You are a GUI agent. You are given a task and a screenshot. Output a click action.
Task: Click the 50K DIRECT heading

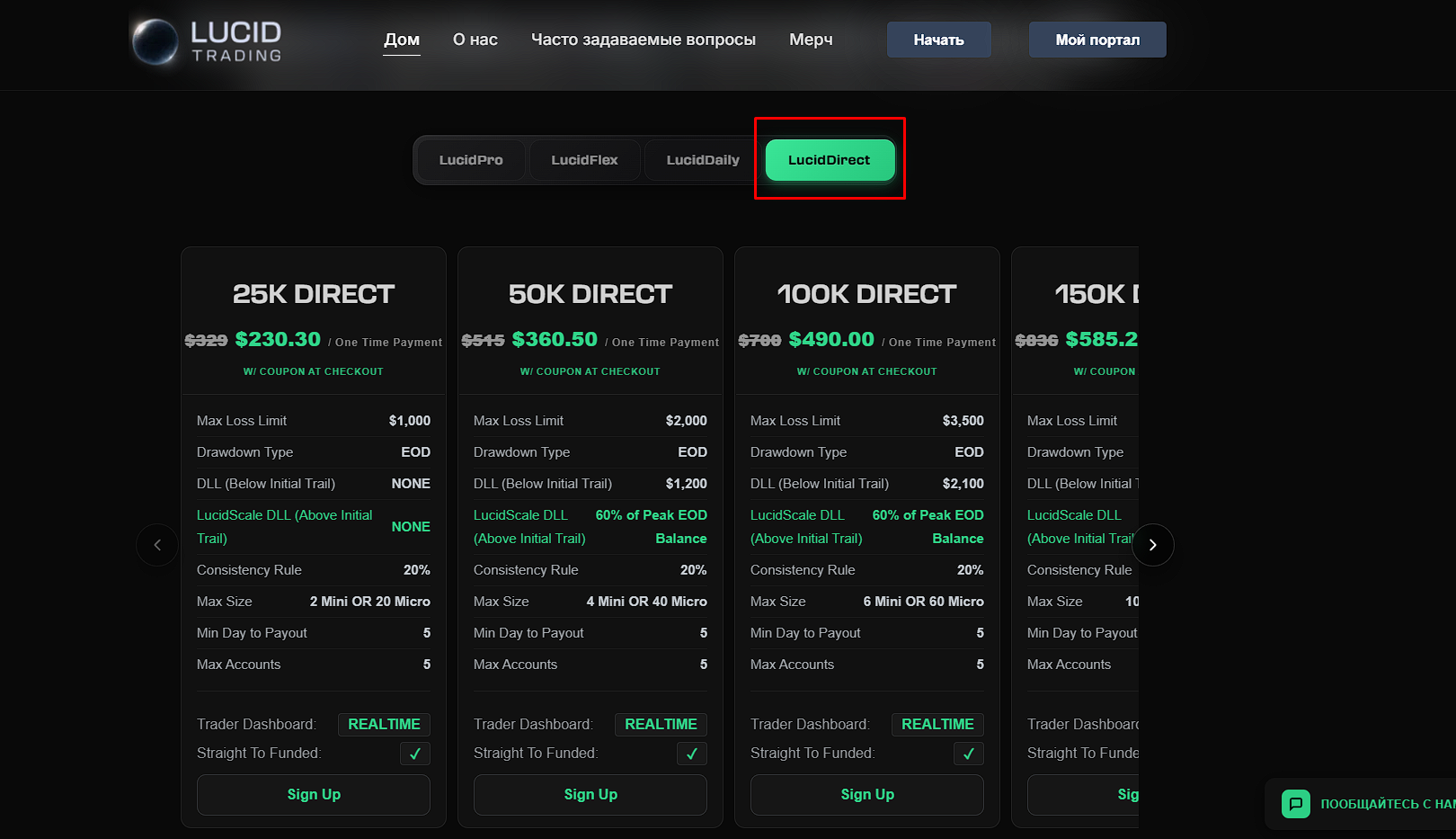590,294
